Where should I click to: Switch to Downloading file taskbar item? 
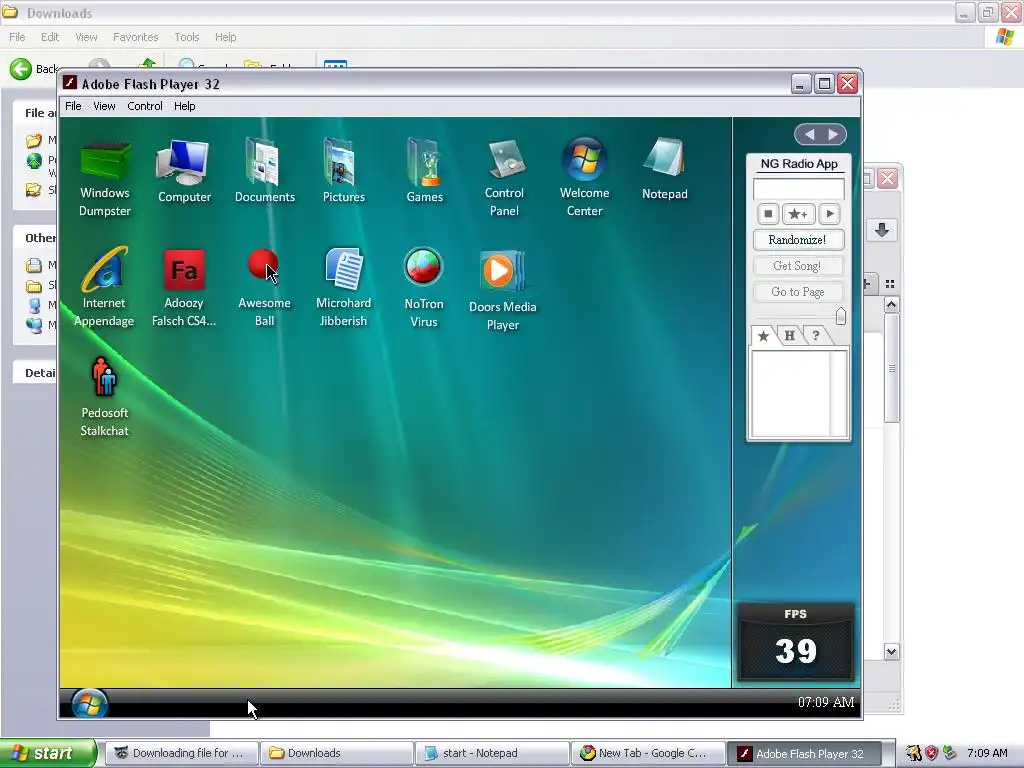click(181, 753)
